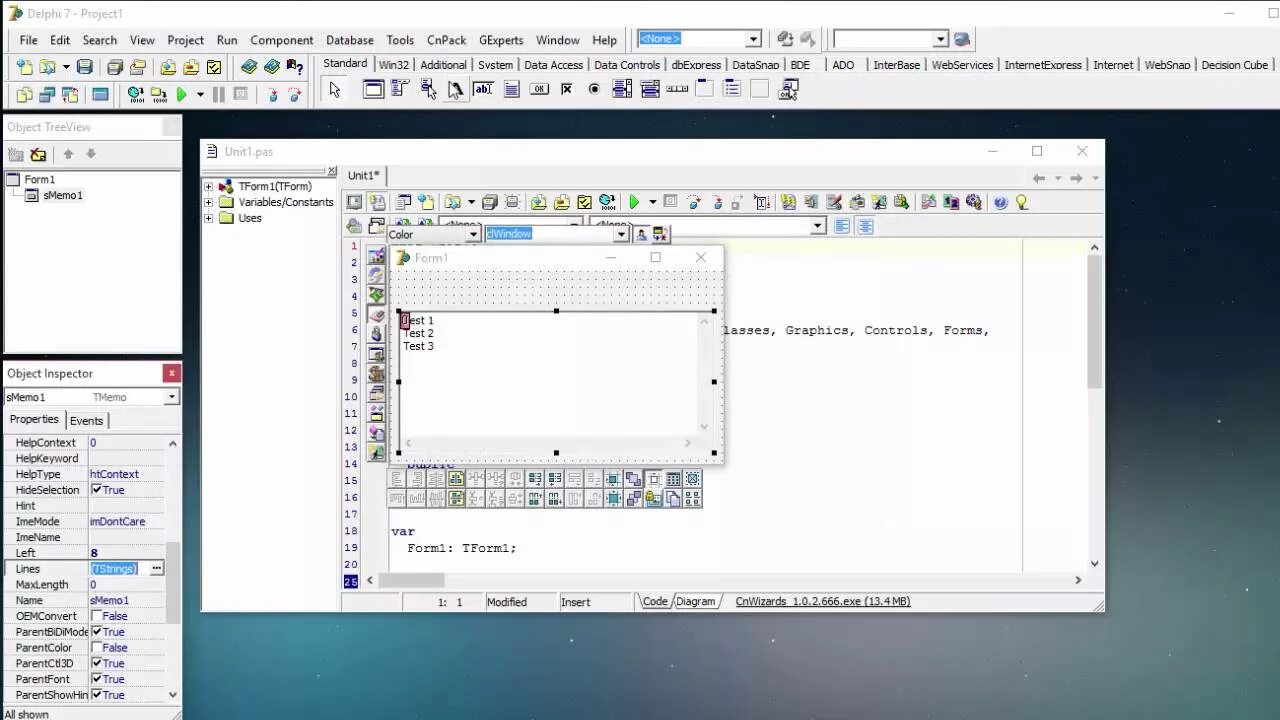This screenshot has height=720, width=1280.
Task: Open the Run button dropdown arrow in main toolbar
Action: point(200,94)
